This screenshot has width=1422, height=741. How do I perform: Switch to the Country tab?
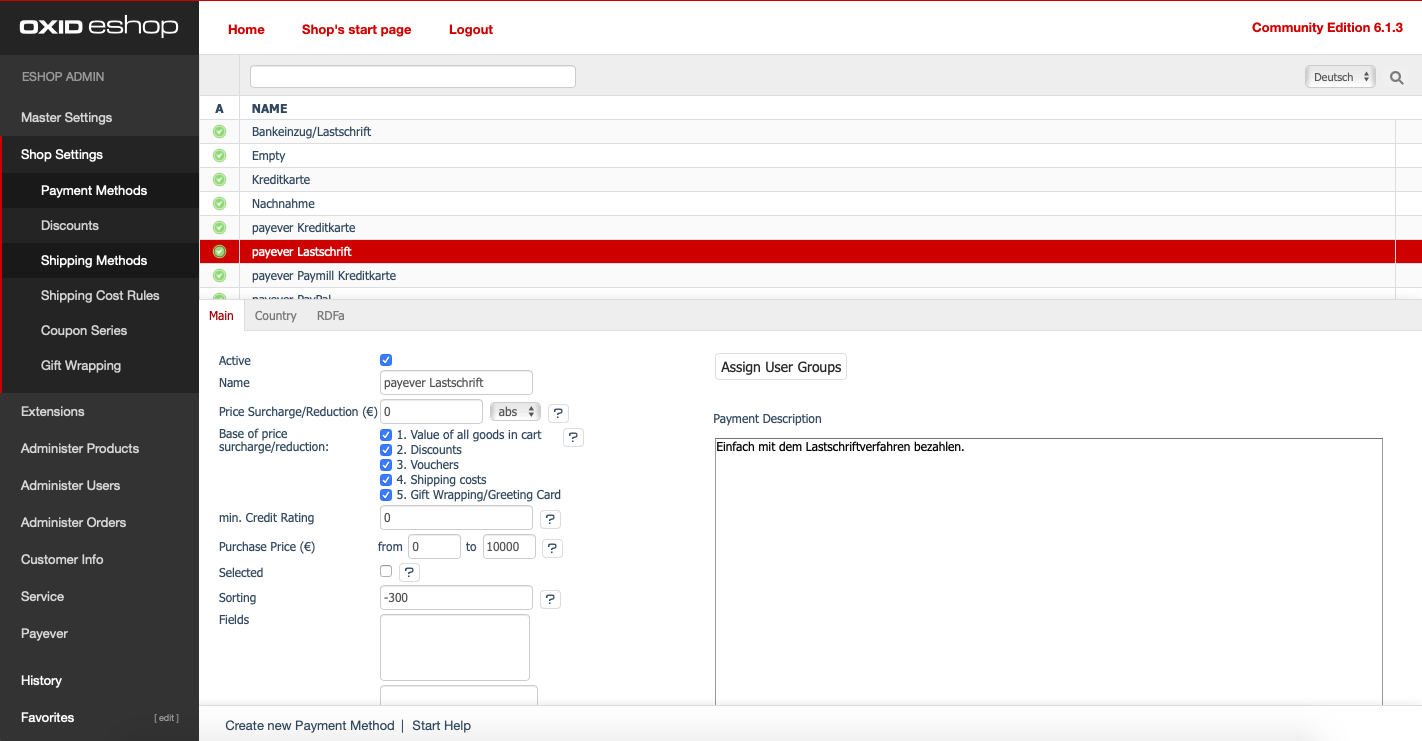click(x=276, y=316)
